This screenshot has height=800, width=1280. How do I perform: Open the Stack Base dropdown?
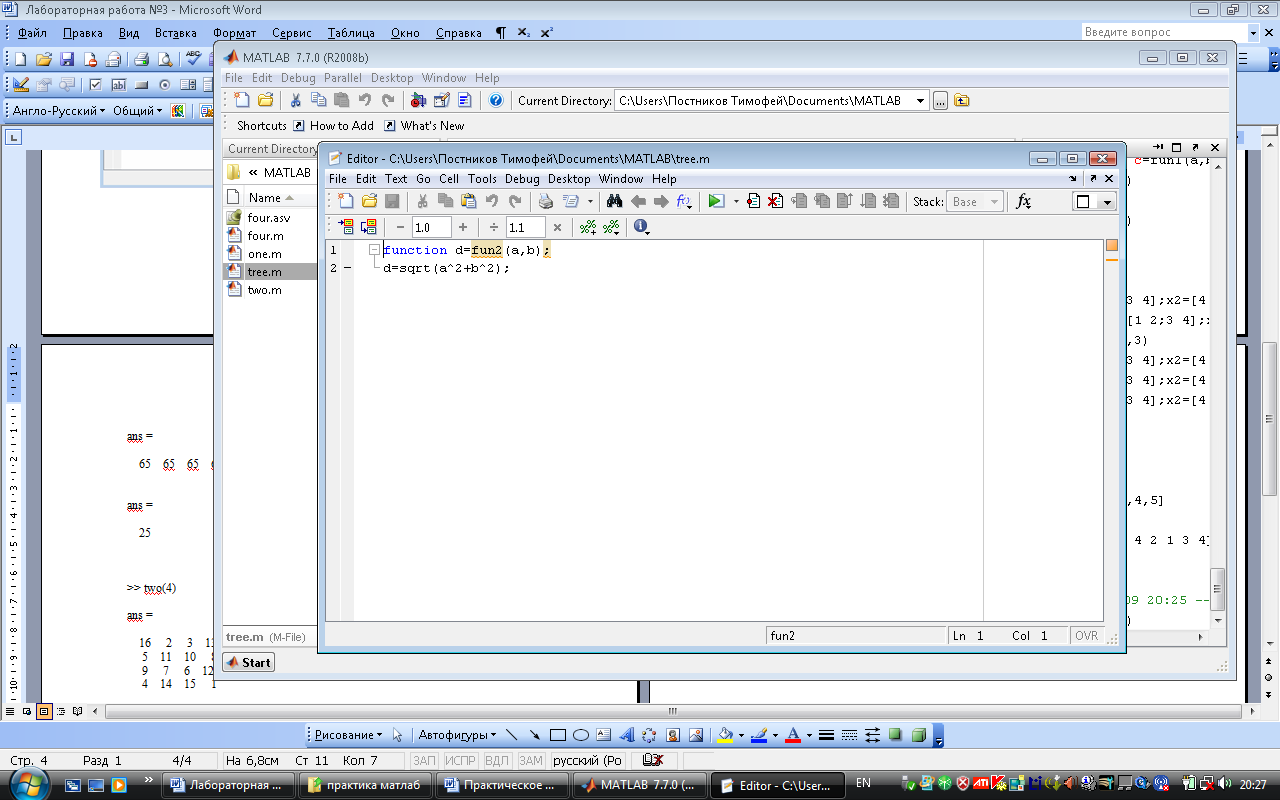point(973,201)
